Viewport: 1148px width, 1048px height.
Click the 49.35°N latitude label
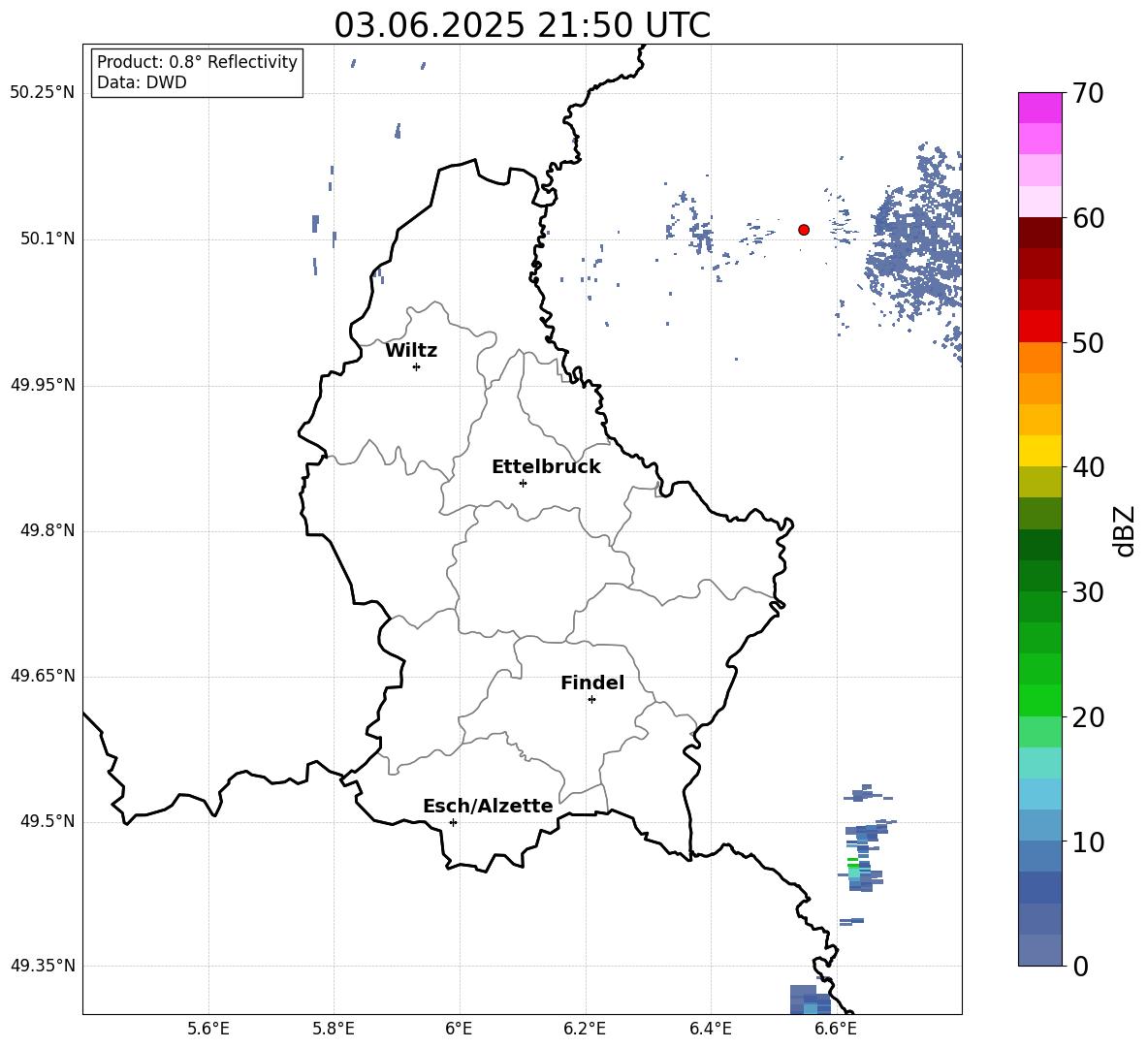pos(43,966)
